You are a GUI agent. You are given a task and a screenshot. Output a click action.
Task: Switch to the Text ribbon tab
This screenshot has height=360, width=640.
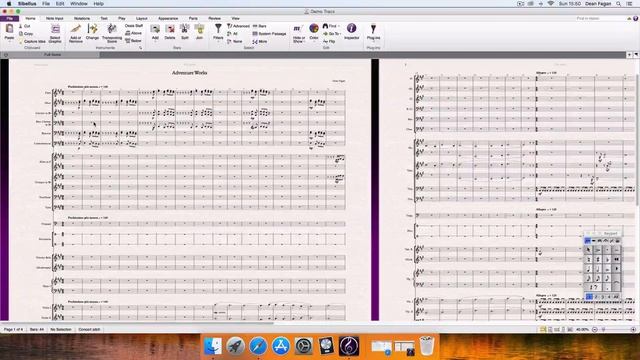(104, 18)
